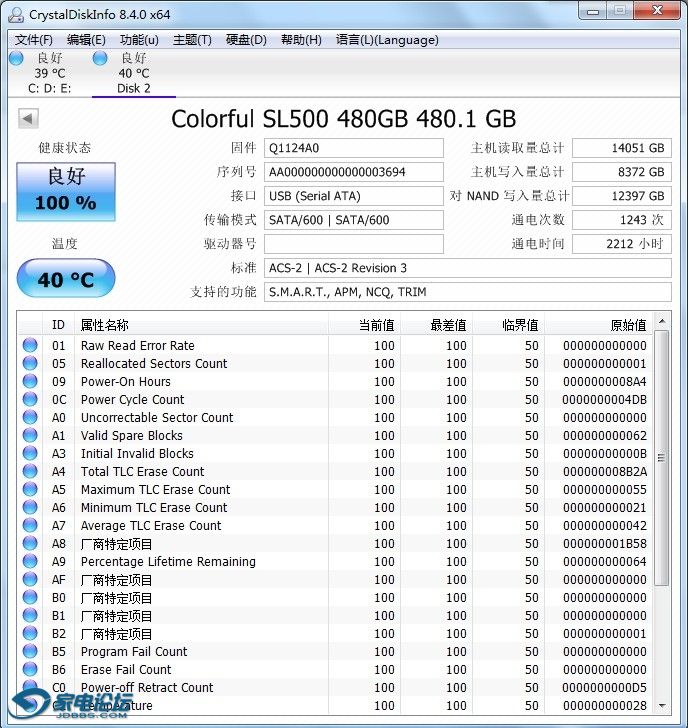Click the status orb for attribute AF
This screenshot has width=688, height=728.
click(x=30, y=579)
